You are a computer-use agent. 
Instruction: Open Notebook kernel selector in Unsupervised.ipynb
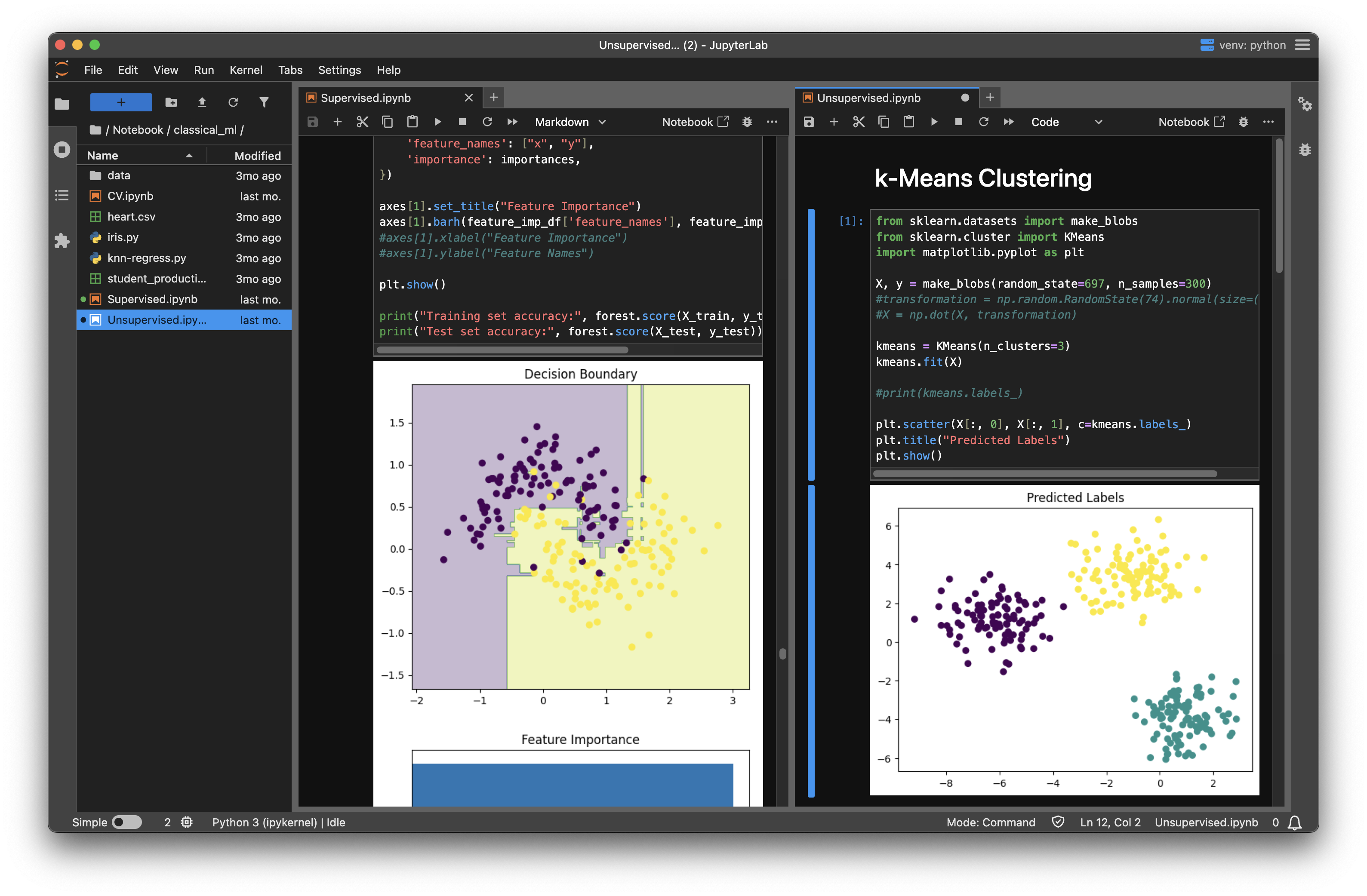(x=1191, y=122)
